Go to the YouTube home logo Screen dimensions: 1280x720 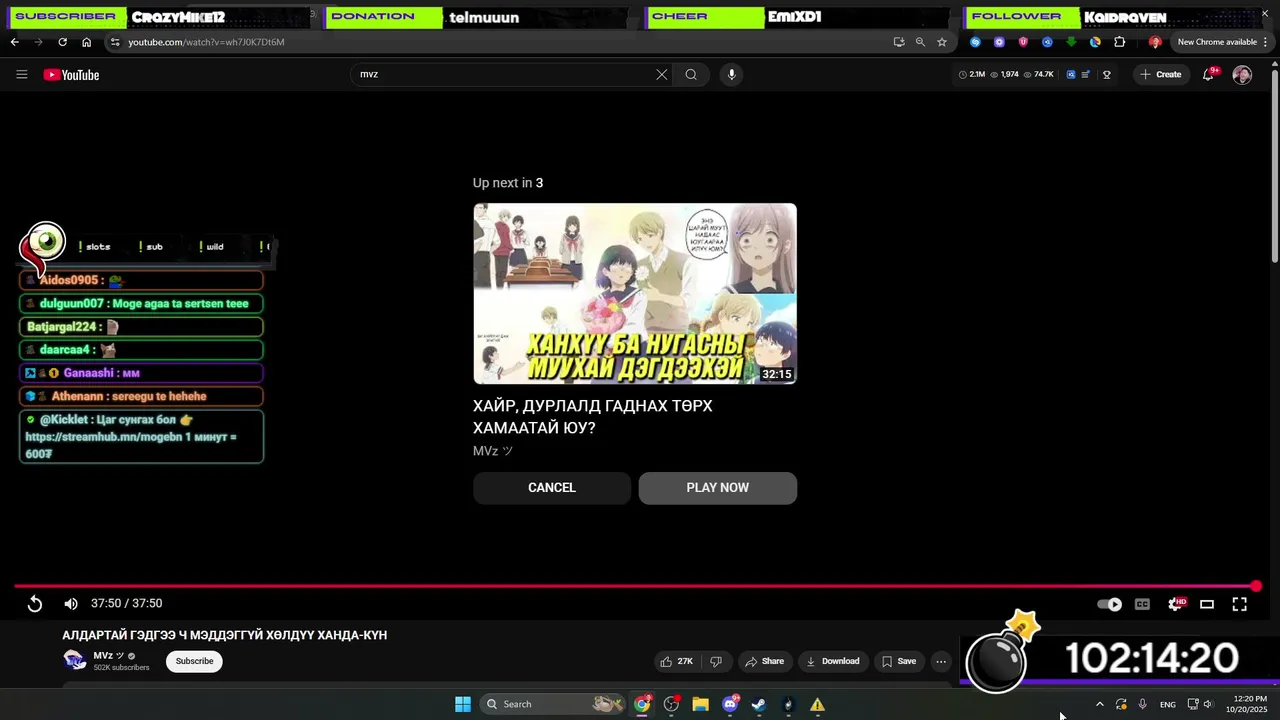(71, 75)
